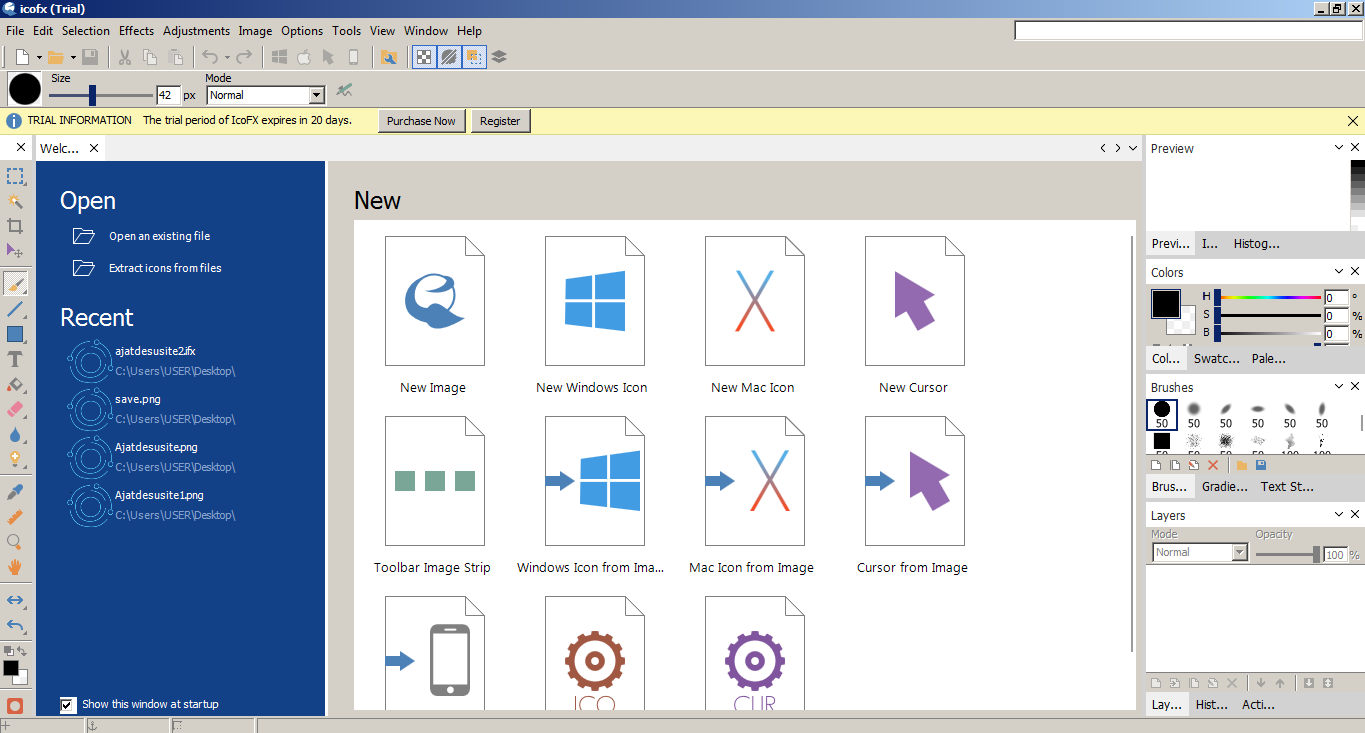The width and height of the screenshot is (1365, 733).
Task: Select the dodge lightbulb tool
Action: (x=15, y=459)
